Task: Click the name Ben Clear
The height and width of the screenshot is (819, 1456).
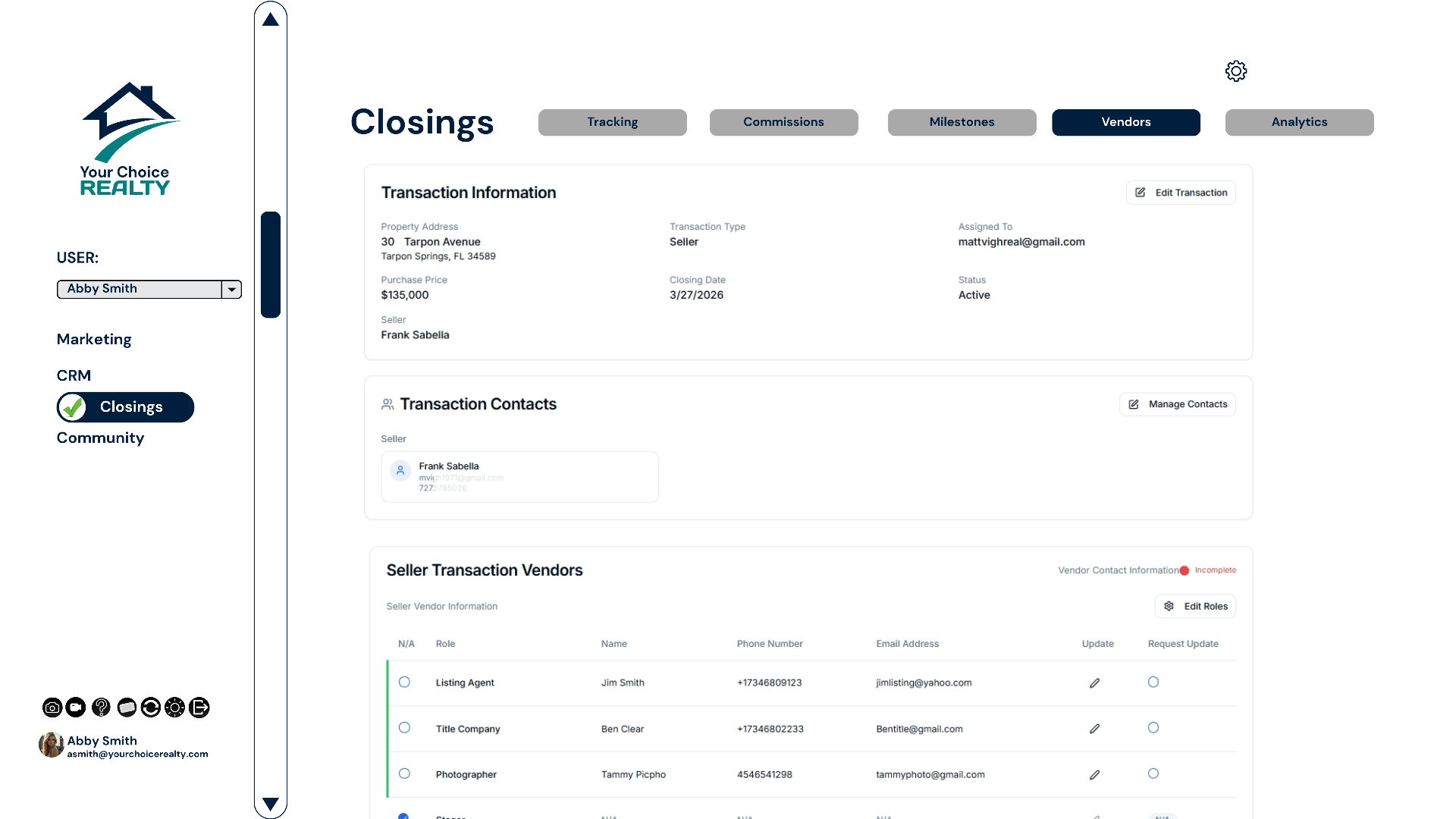Action: click(x=623, y=730)
